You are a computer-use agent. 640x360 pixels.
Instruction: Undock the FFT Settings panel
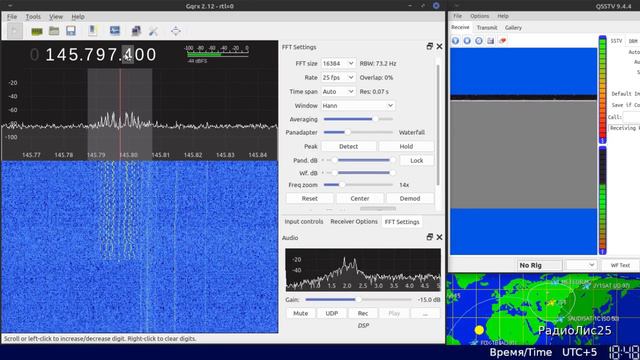[x=429, y=47]
